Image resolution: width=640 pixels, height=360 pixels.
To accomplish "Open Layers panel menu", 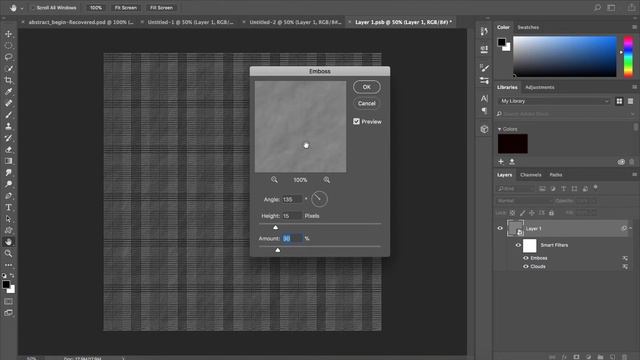I will tap(634, 174).
